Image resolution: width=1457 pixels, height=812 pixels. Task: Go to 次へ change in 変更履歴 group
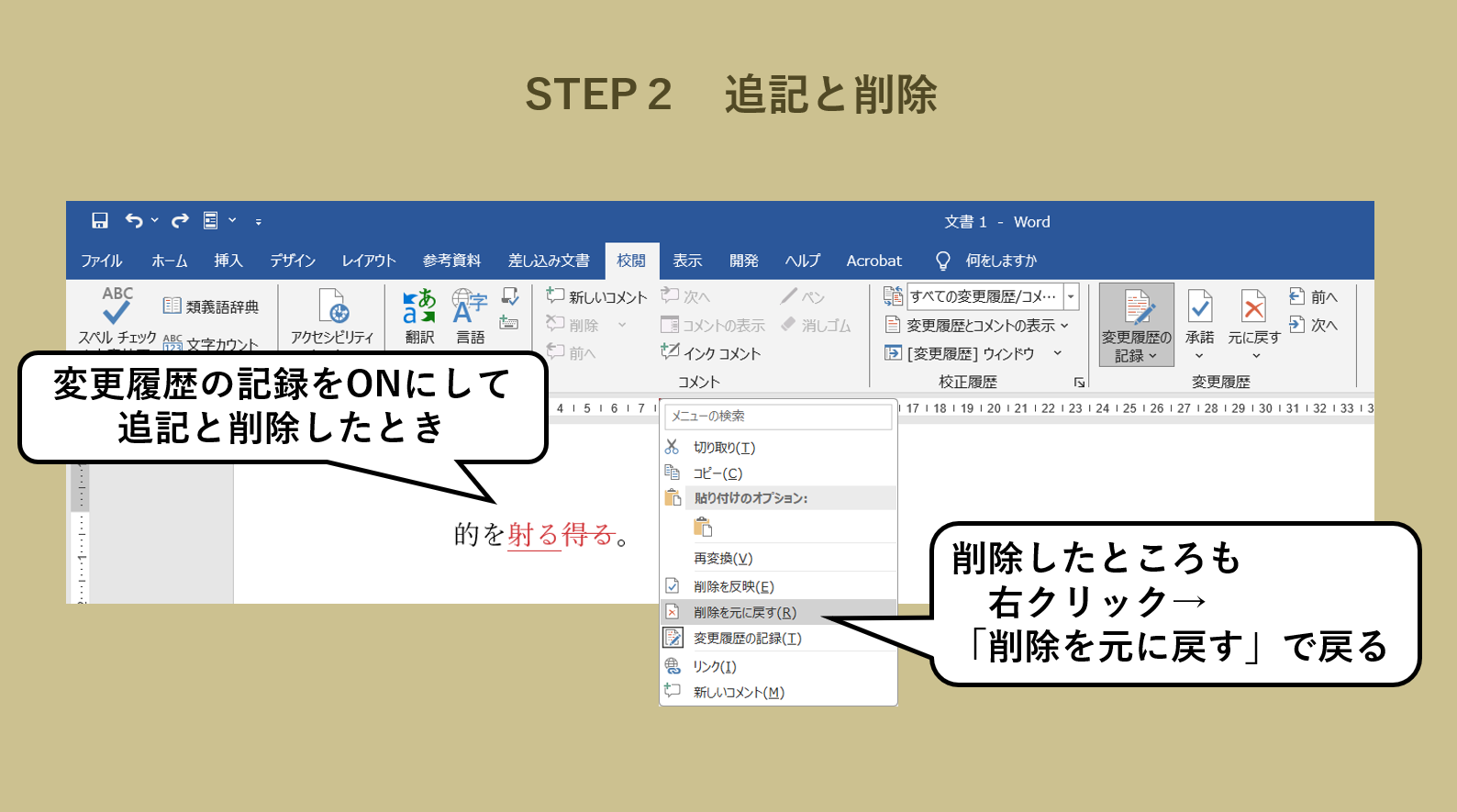click(1314, 325)
